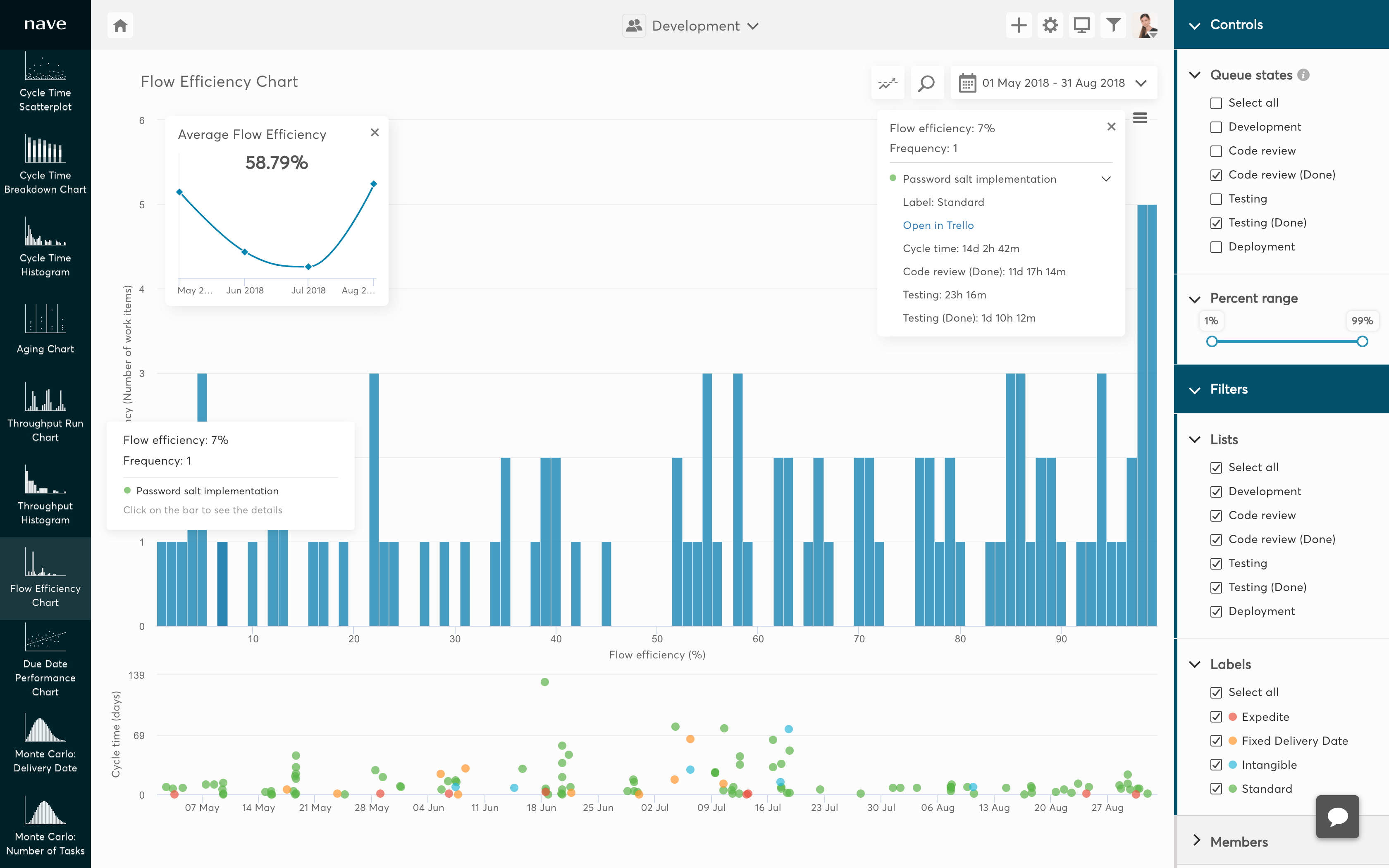
Task: Click the monitor display icon
Action: 1081,26
